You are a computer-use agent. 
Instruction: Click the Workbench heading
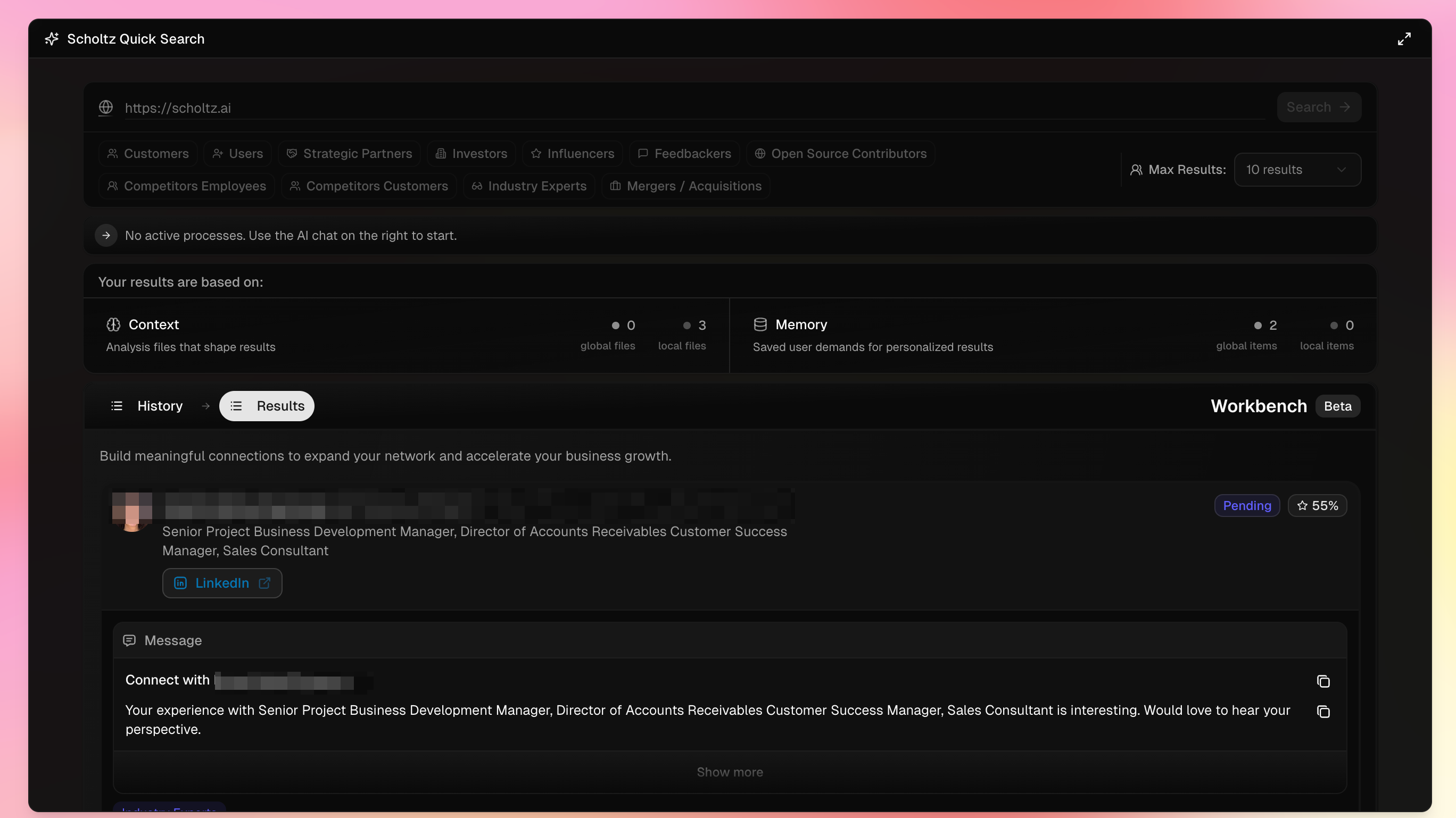coord(1259,406)
